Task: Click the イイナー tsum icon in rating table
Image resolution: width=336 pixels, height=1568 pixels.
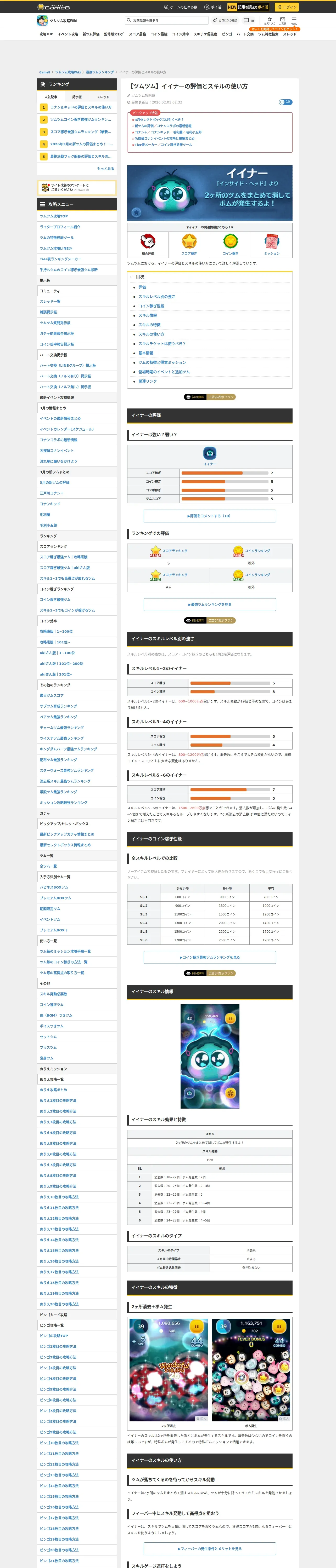Action: 210,453
